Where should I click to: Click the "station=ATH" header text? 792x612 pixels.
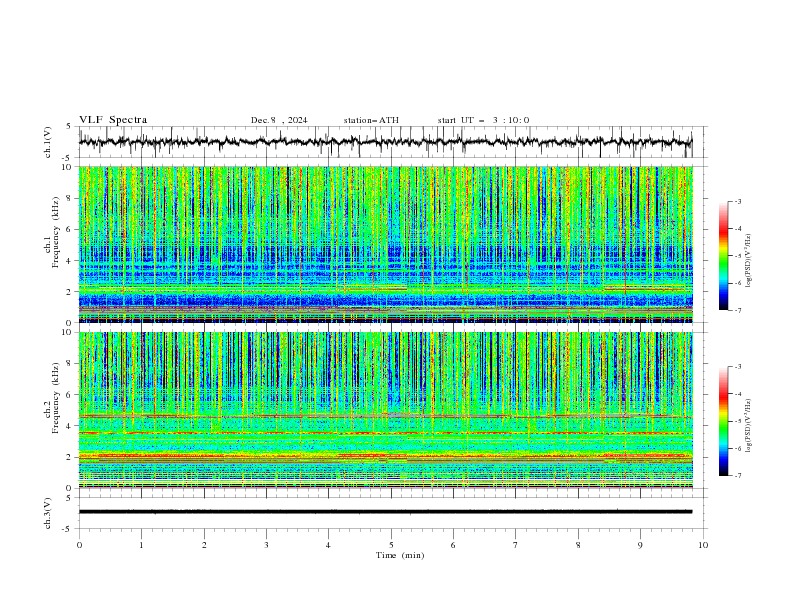pyautogui.click(x=371, y=120)
